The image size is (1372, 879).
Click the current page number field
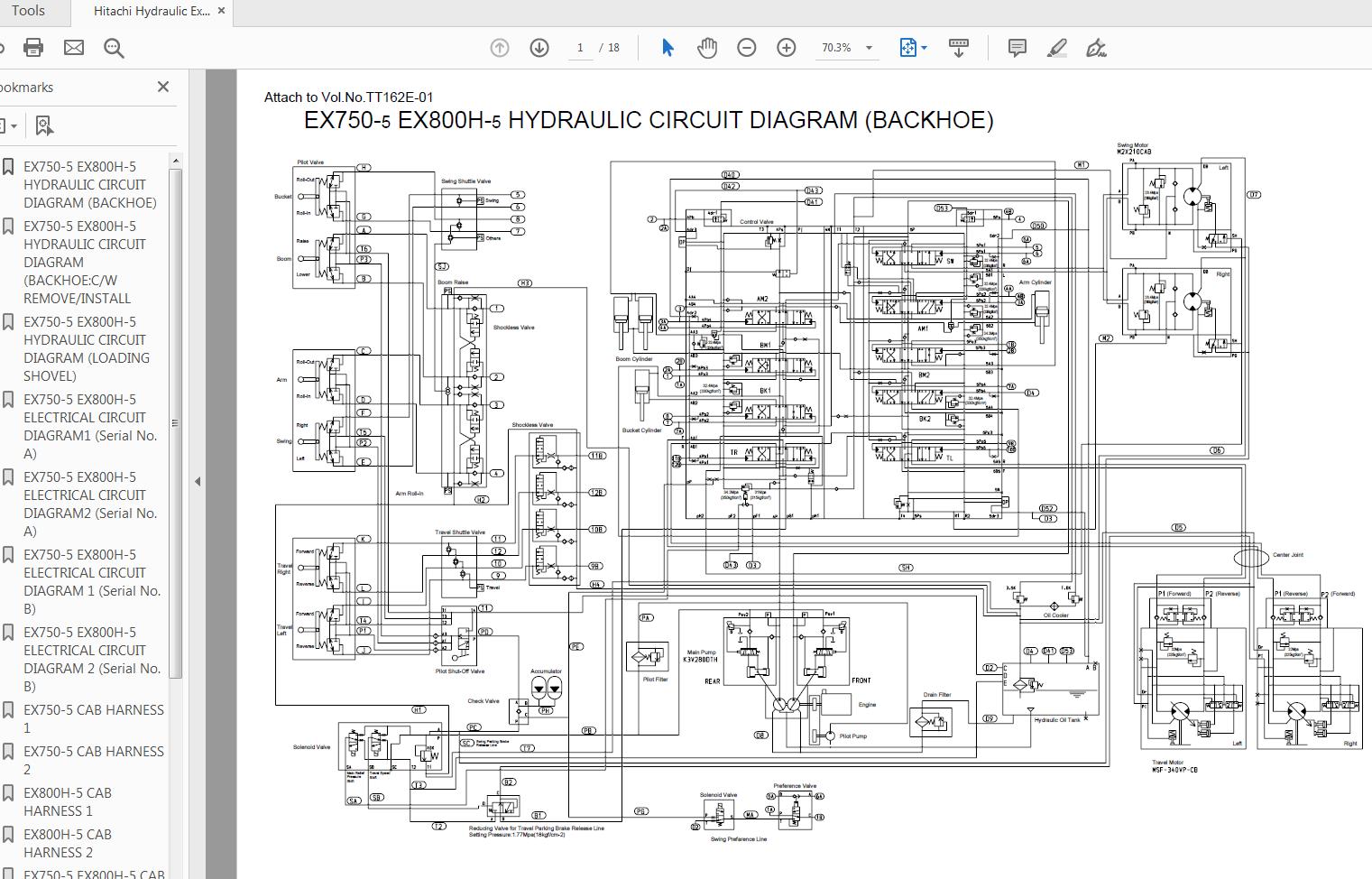click(x=580, y=48)
